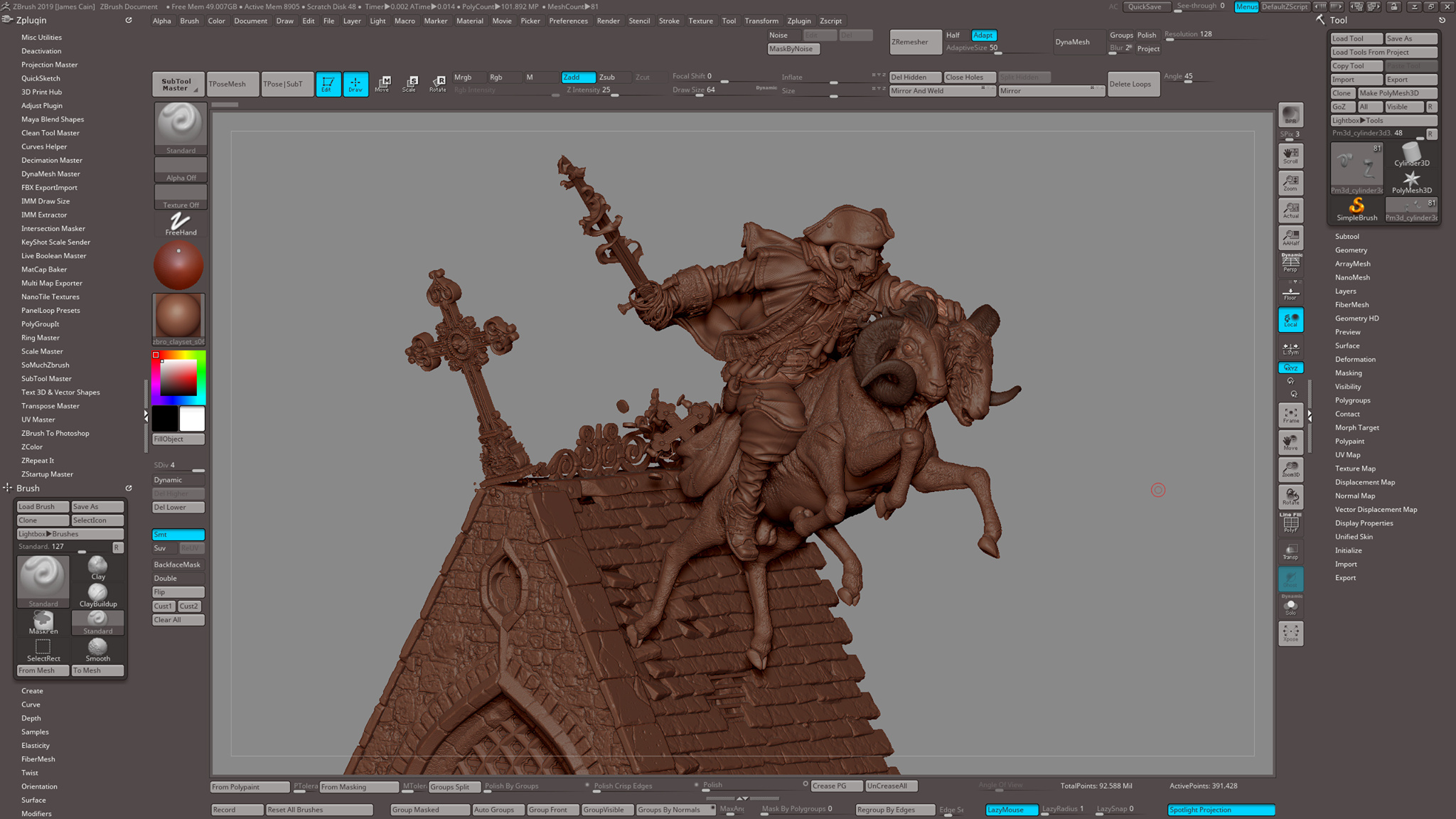Open the red material sphere picker
This screenshot has height=819, width=1456.
pos(178,264)
